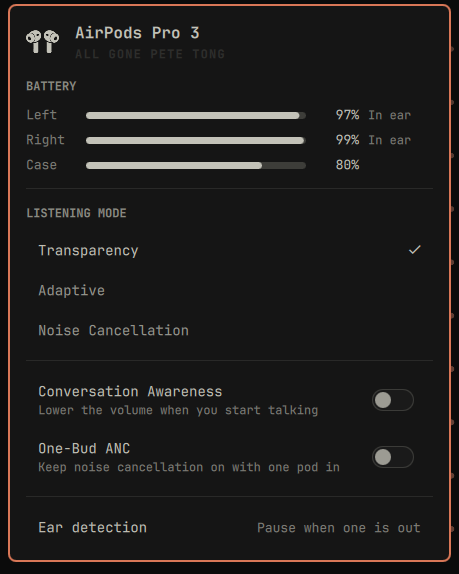
Task: Select Transparency listening mode
Action: pos(230,251)
